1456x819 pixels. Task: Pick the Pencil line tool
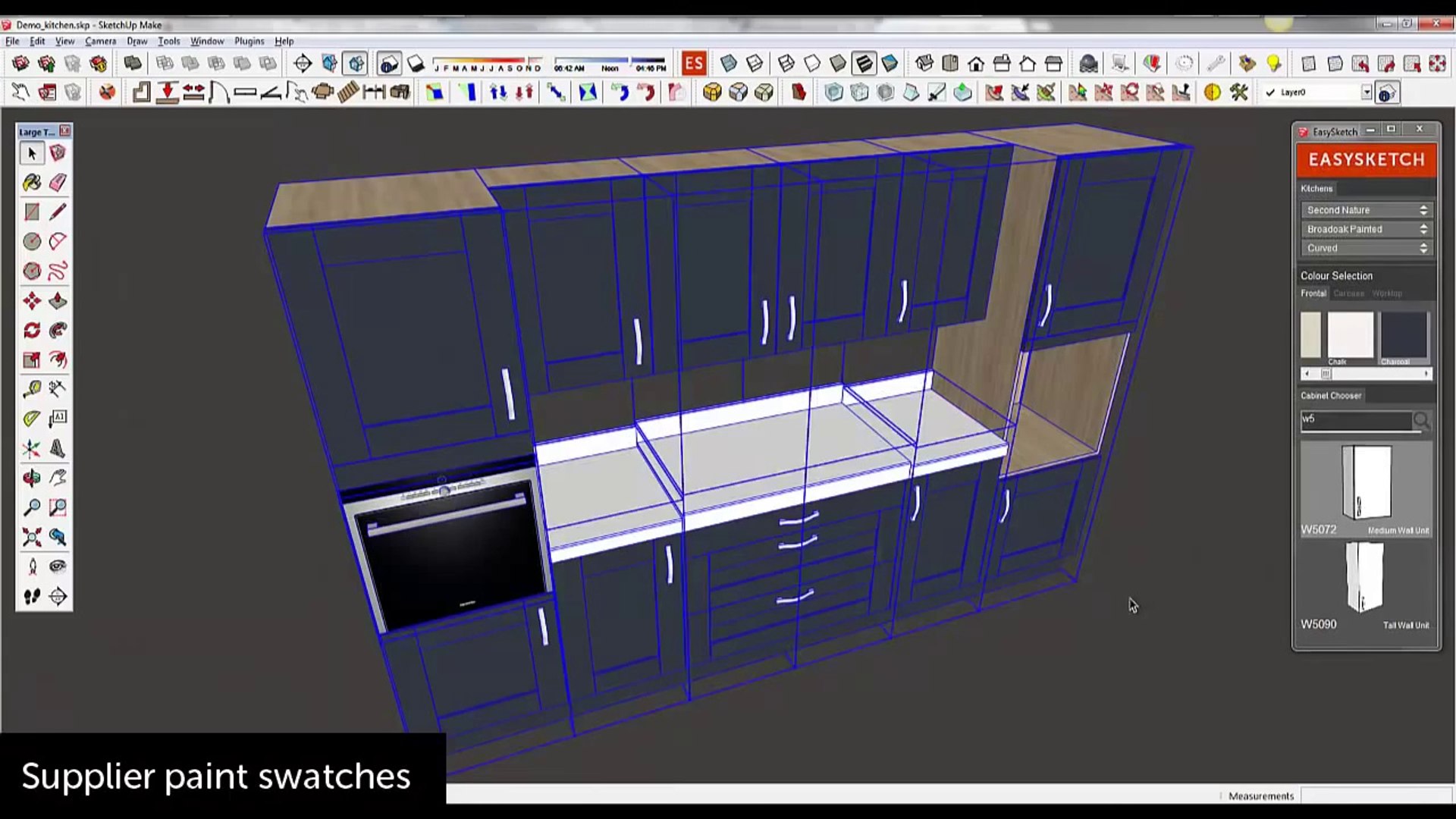(x=58, y=212)
